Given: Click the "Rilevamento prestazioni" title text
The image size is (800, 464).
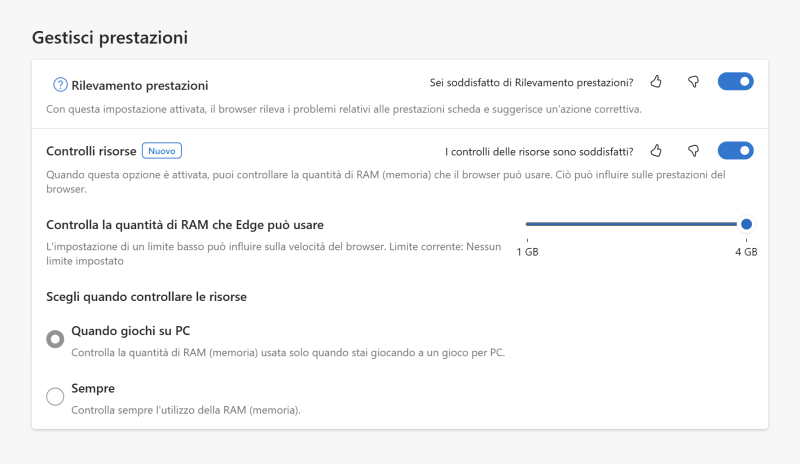Looking at the screenshot, I should [x=140, y=86].
